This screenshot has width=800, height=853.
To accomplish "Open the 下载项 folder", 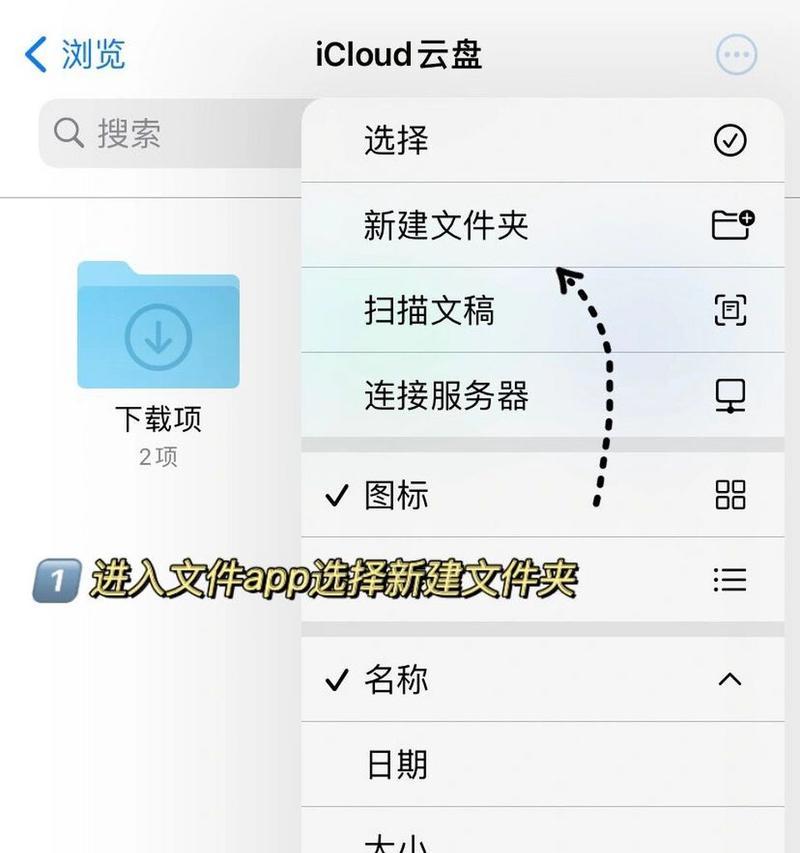I will (x=158, y=325).
